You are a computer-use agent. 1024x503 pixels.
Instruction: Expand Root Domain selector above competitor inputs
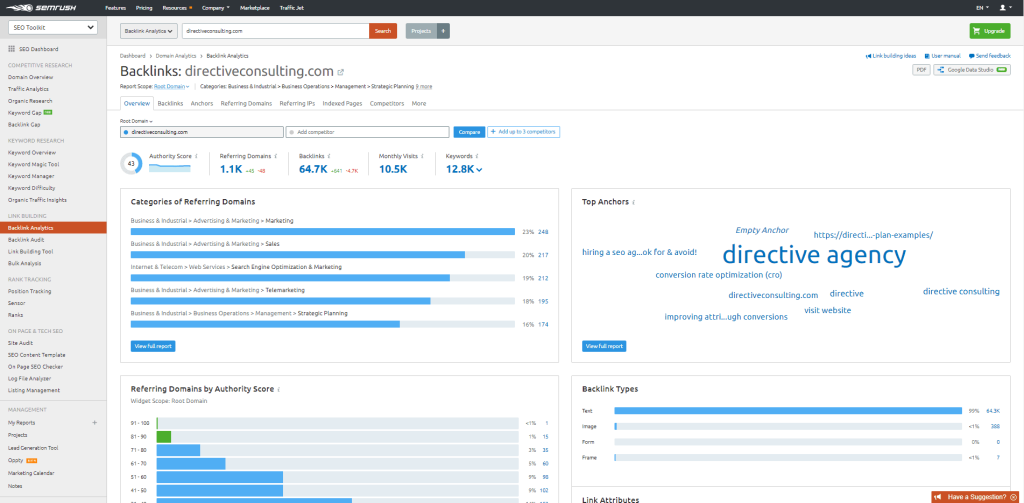[x=136, y=122]
